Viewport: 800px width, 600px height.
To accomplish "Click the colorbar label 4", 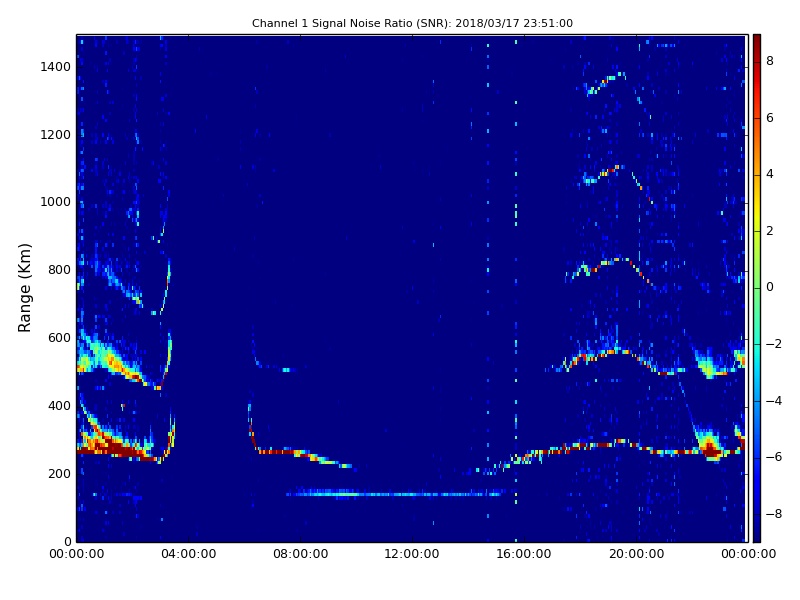I will pyautogui.click(x=770, y=174).
